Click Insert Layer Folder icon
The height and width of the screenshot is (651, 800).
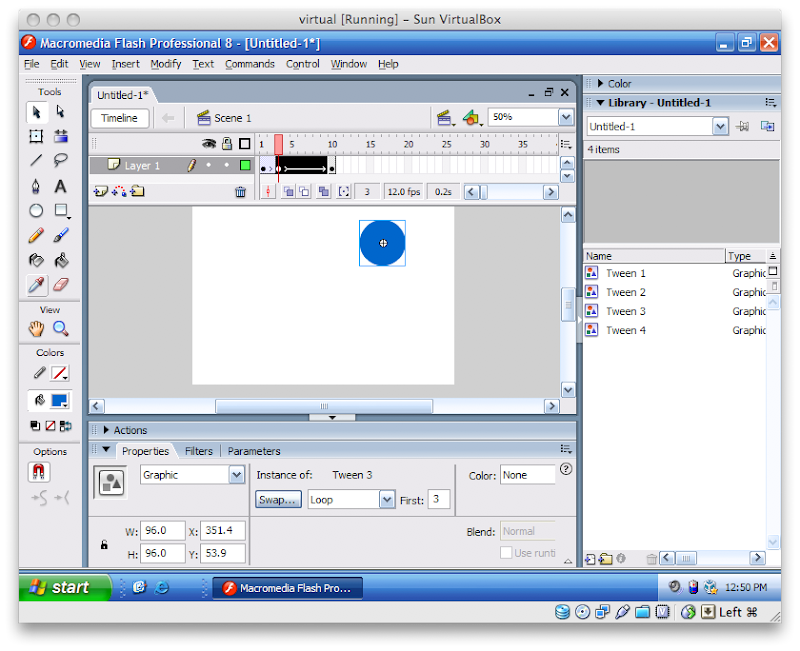tap(137, 192)
